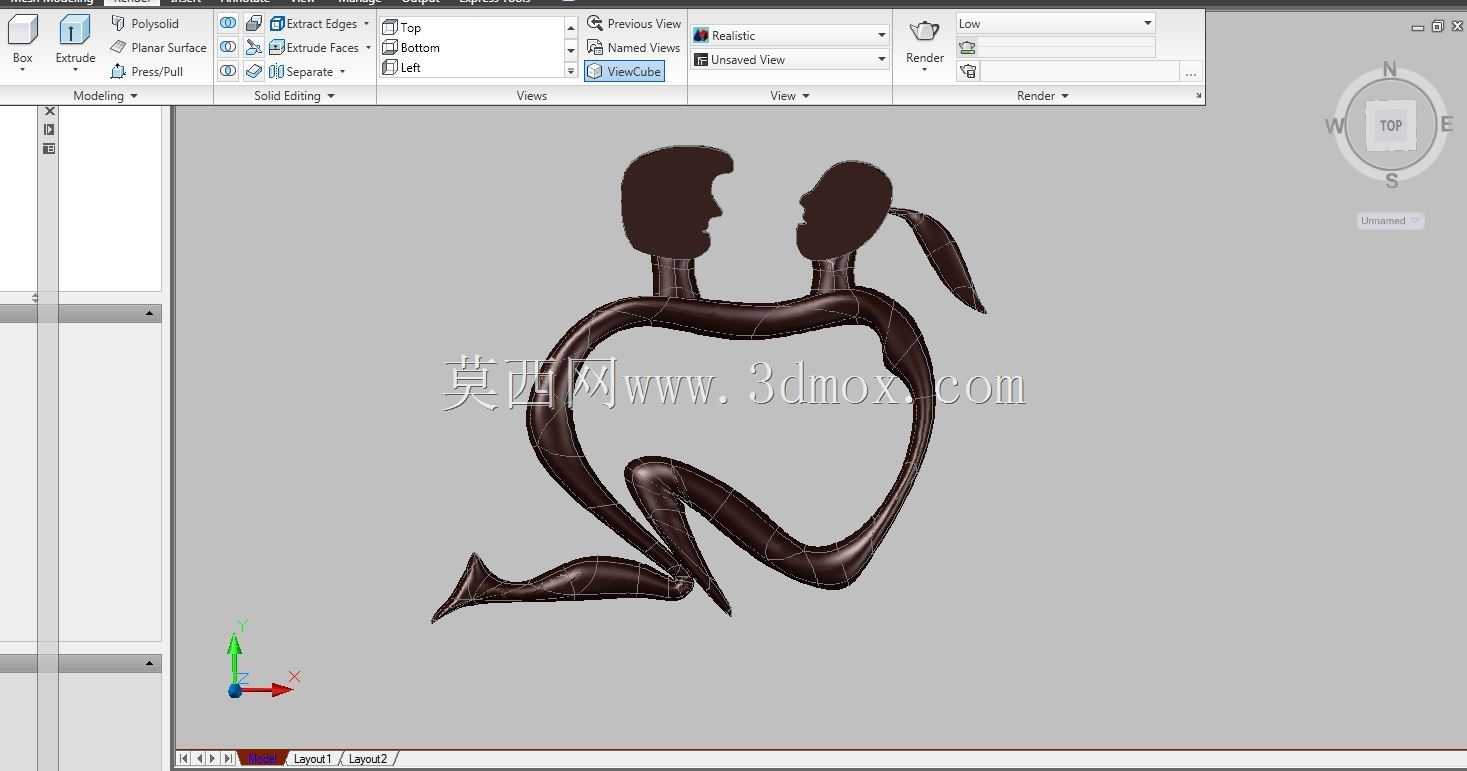
Task: Switch to the Model tab
Action: pos(262,759)
